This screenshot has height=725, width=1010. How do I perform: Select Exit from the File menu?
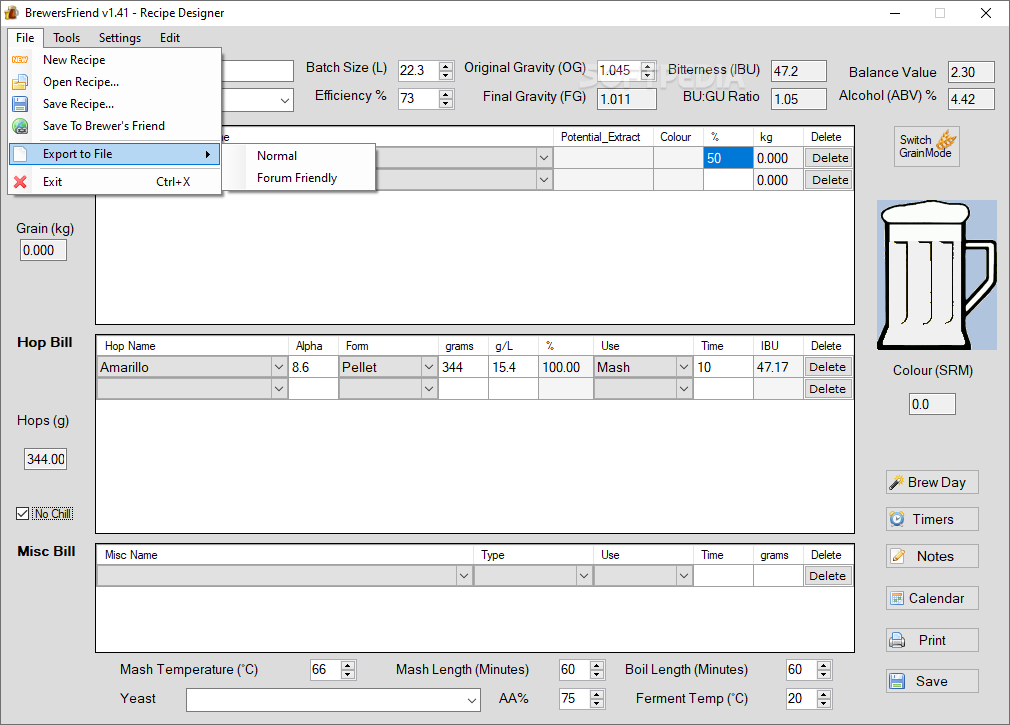[115, 182]
